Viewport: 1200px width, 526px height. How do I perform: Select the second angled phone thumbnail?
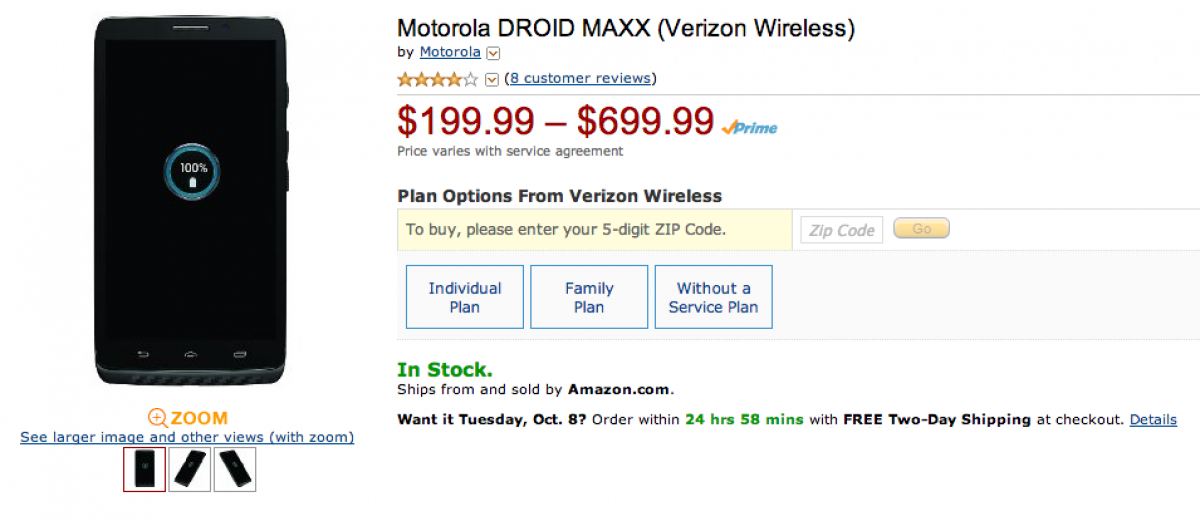pyautogui.click(x=190, y=469)
